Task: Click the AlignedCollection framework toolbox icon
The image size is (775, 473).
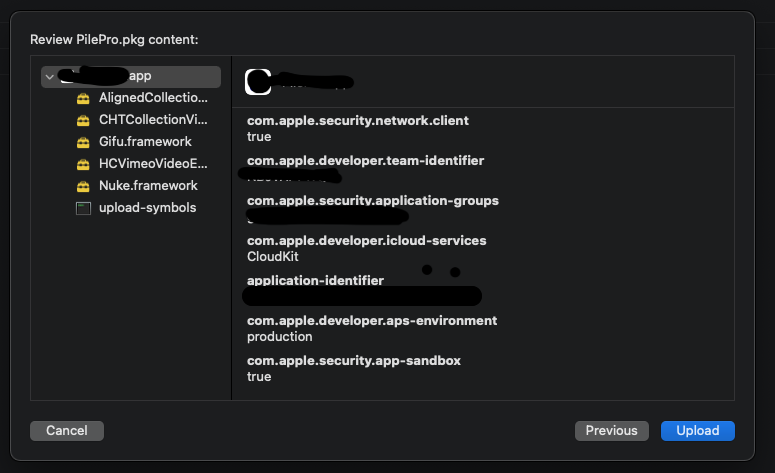Action: 83,98
